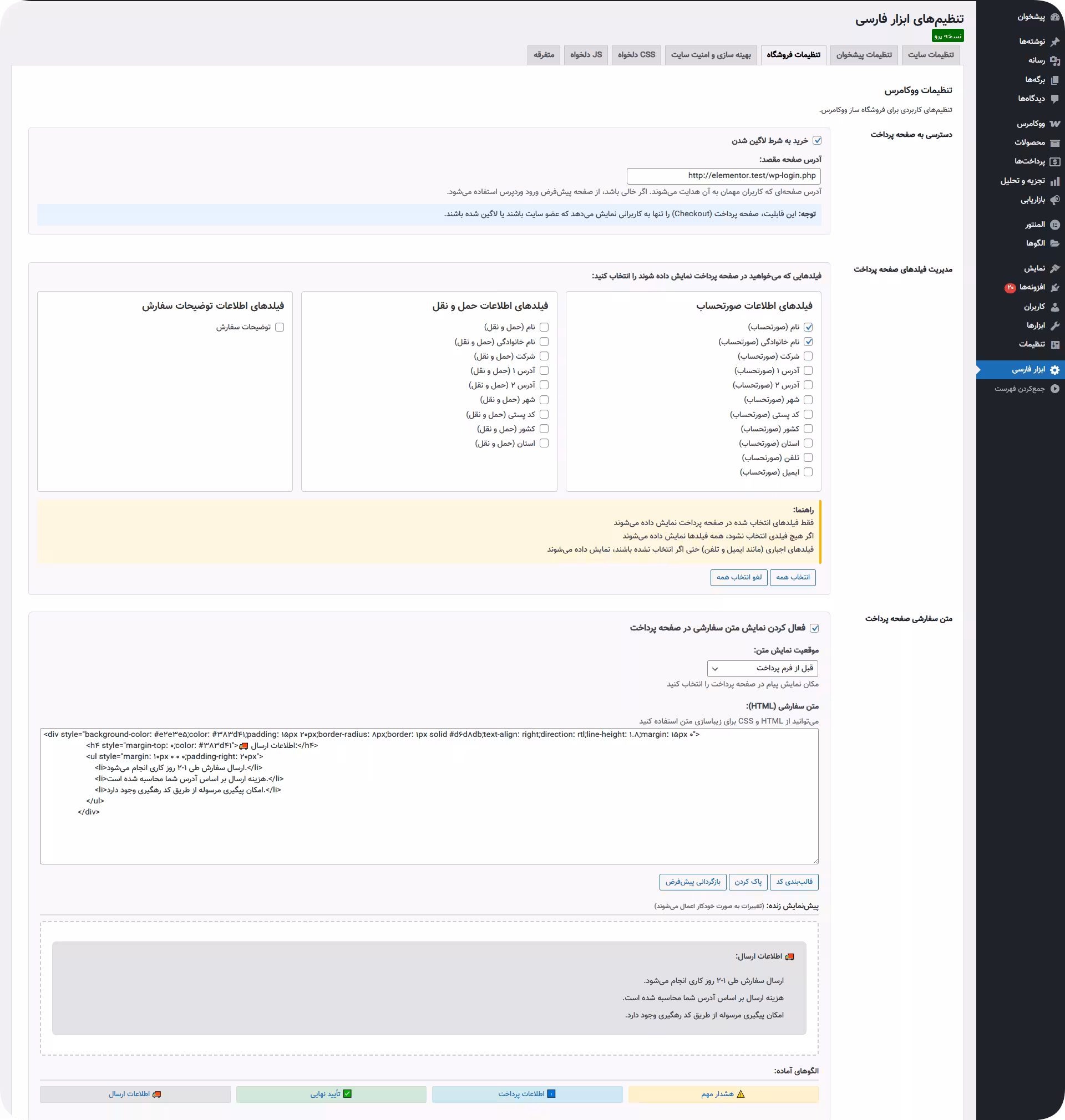The image size is (1065, 1120).
Task: Switch to the بهینه سازی و امنیت سایت tab
Action: tap(711, 55)
